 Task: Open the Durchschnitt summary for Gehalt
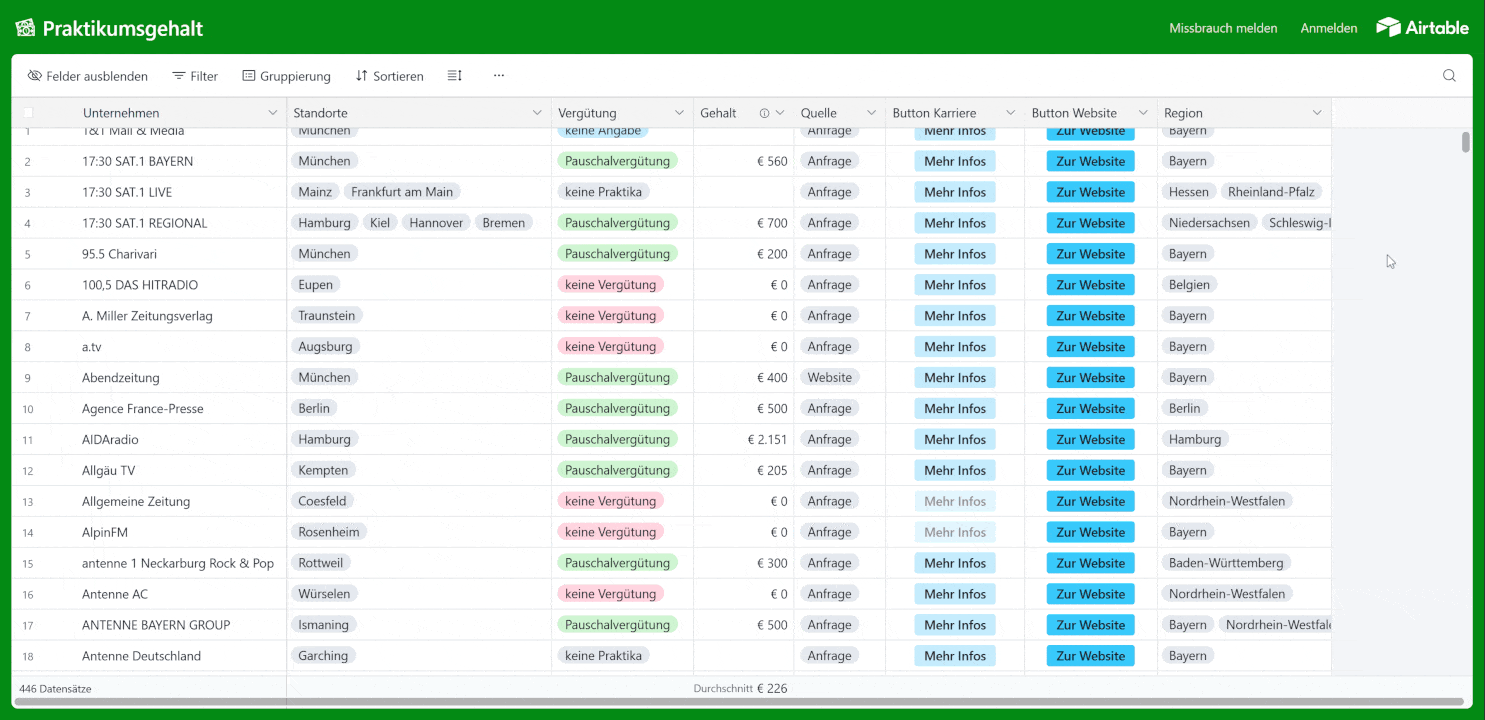click(x=741, y=688)
